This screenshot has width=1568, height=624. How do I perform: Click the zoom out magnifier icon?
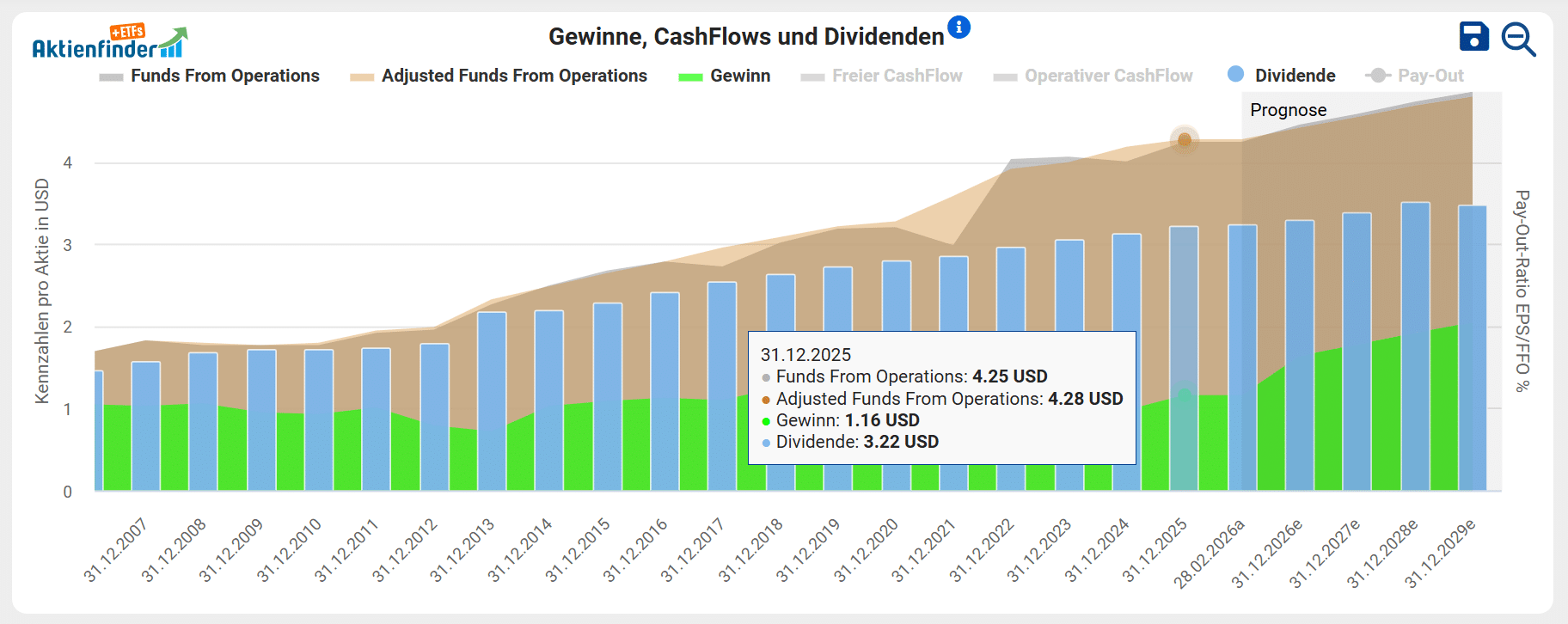[x=1518, y=40]
